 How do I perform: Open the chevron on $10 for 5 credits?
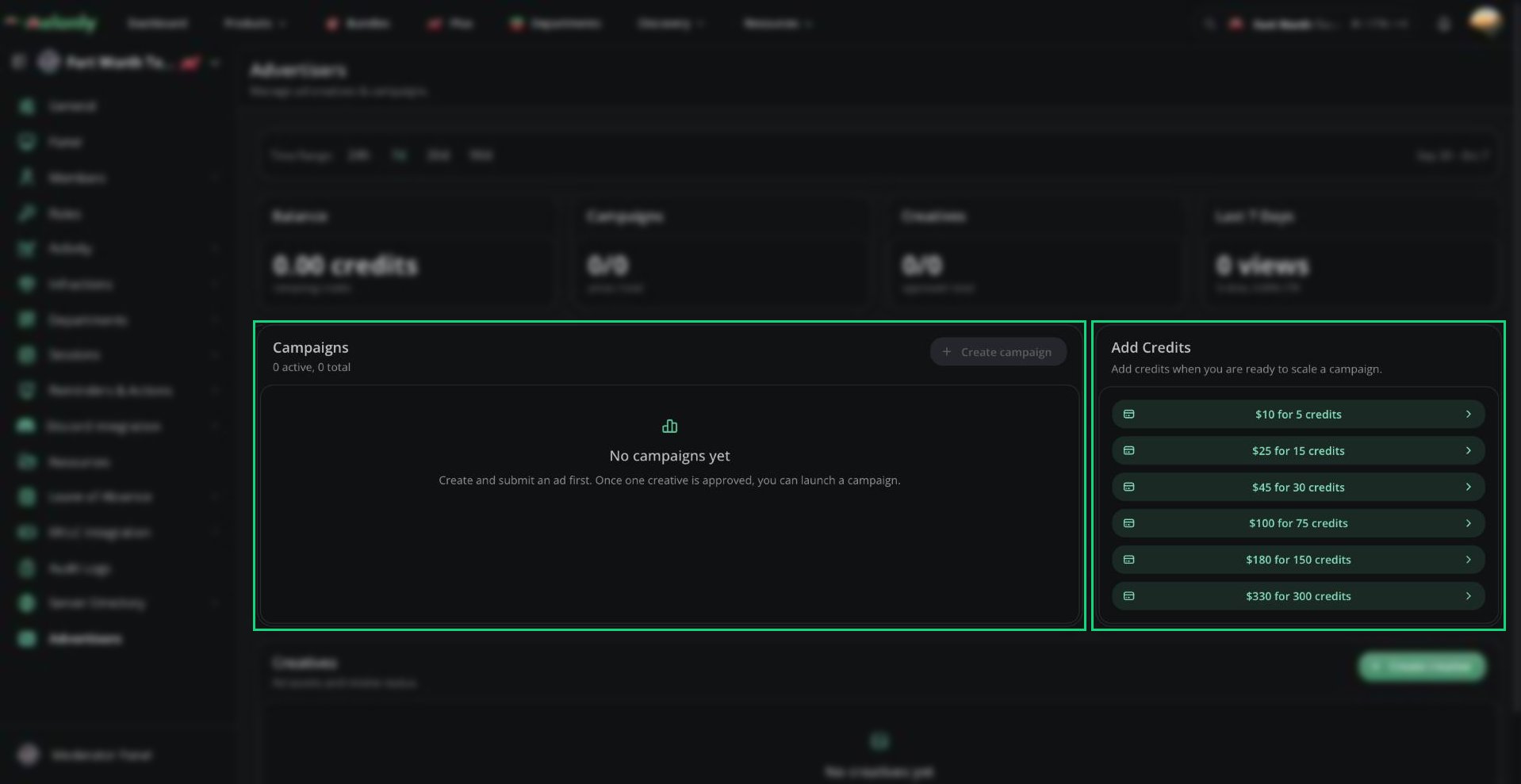pyautogui.click(x=1469, y=415)
